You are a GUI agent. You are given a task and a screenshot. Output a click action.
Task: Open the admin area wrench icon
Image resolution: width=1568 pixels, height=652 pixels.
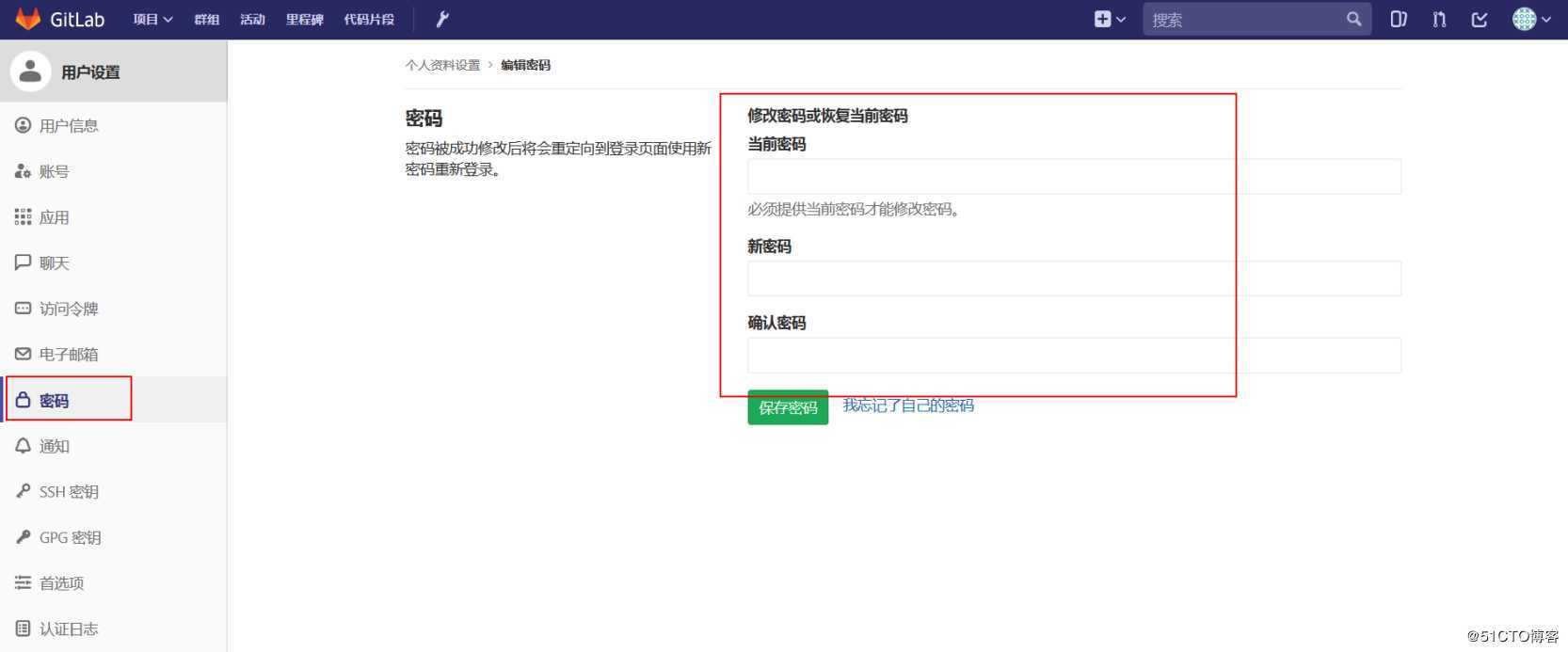tap(442, 19)
